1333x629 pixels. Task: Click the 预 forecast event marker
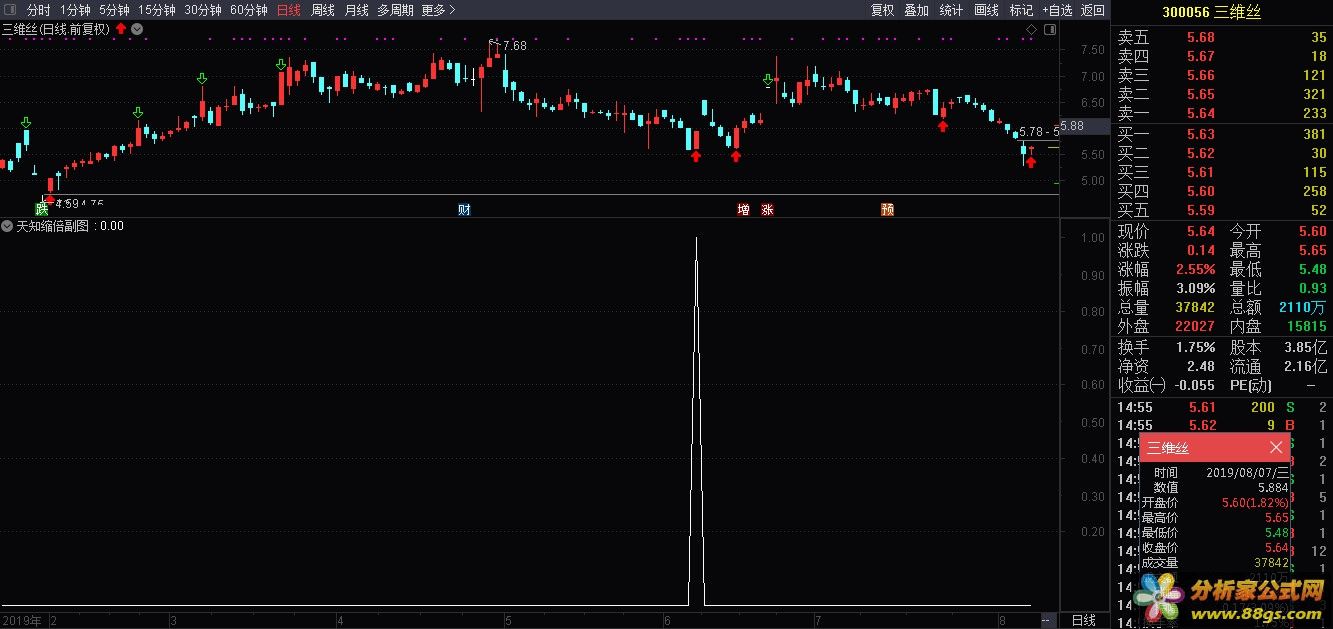(887, 209)
